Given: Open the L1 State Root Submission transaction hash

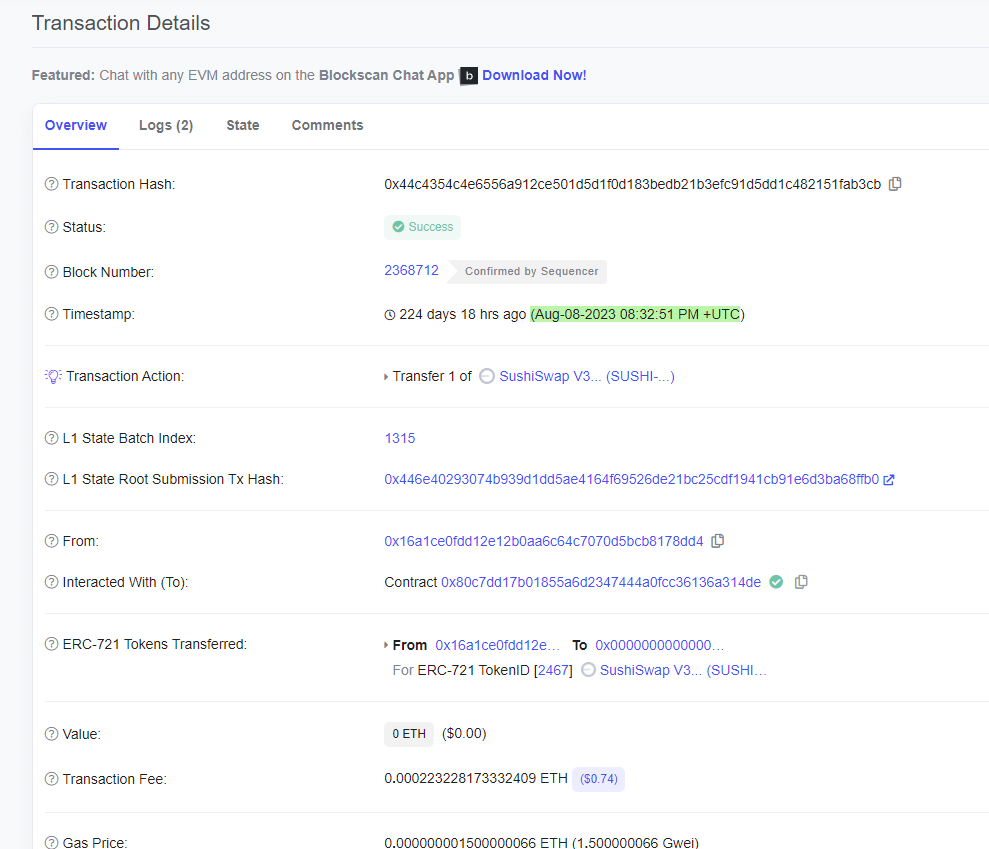Looking at the screenshot, I should coord(631,479).
